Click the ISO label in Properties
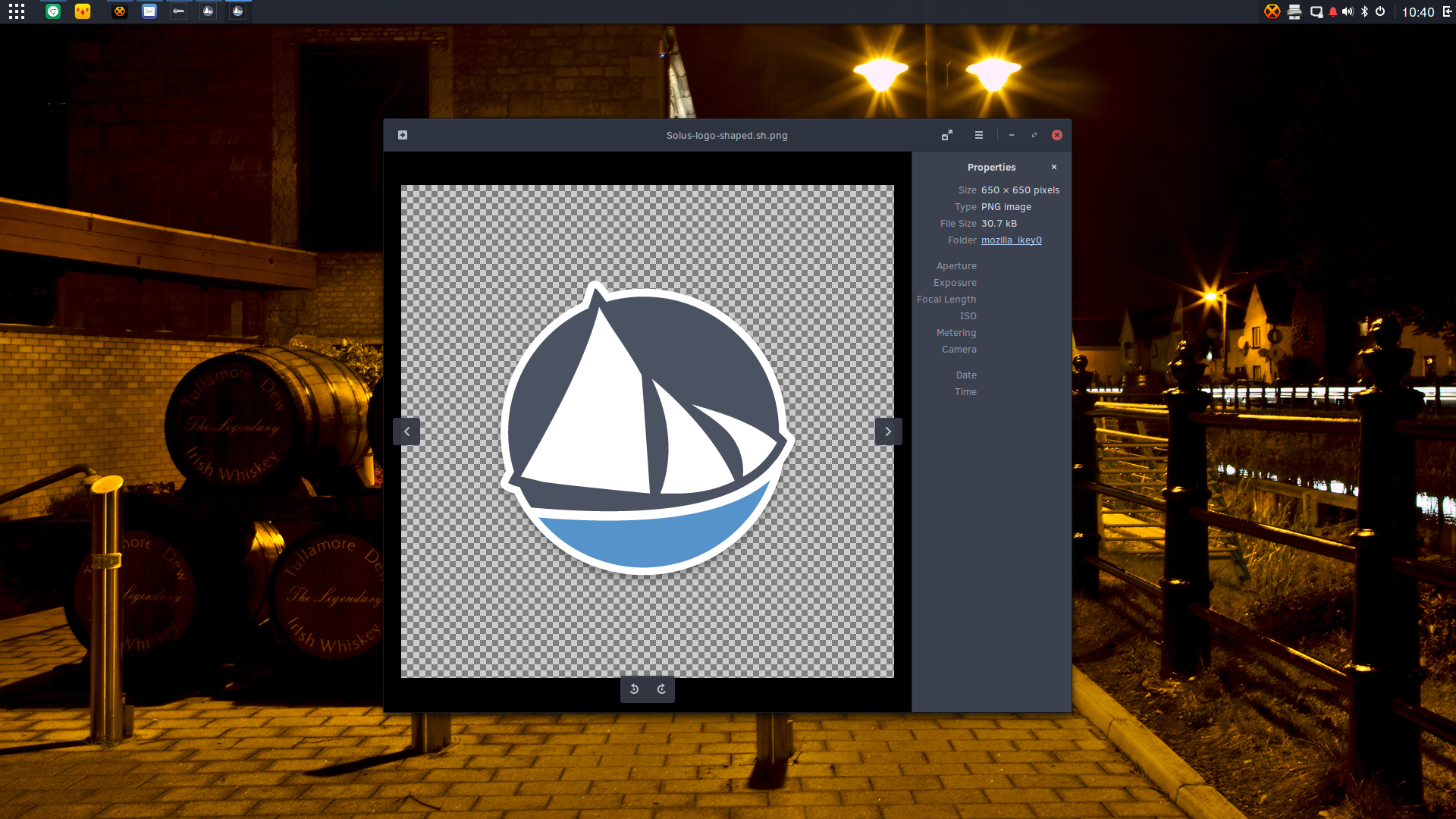Screen dimensions: 1456x819 (x=968, y=316)
